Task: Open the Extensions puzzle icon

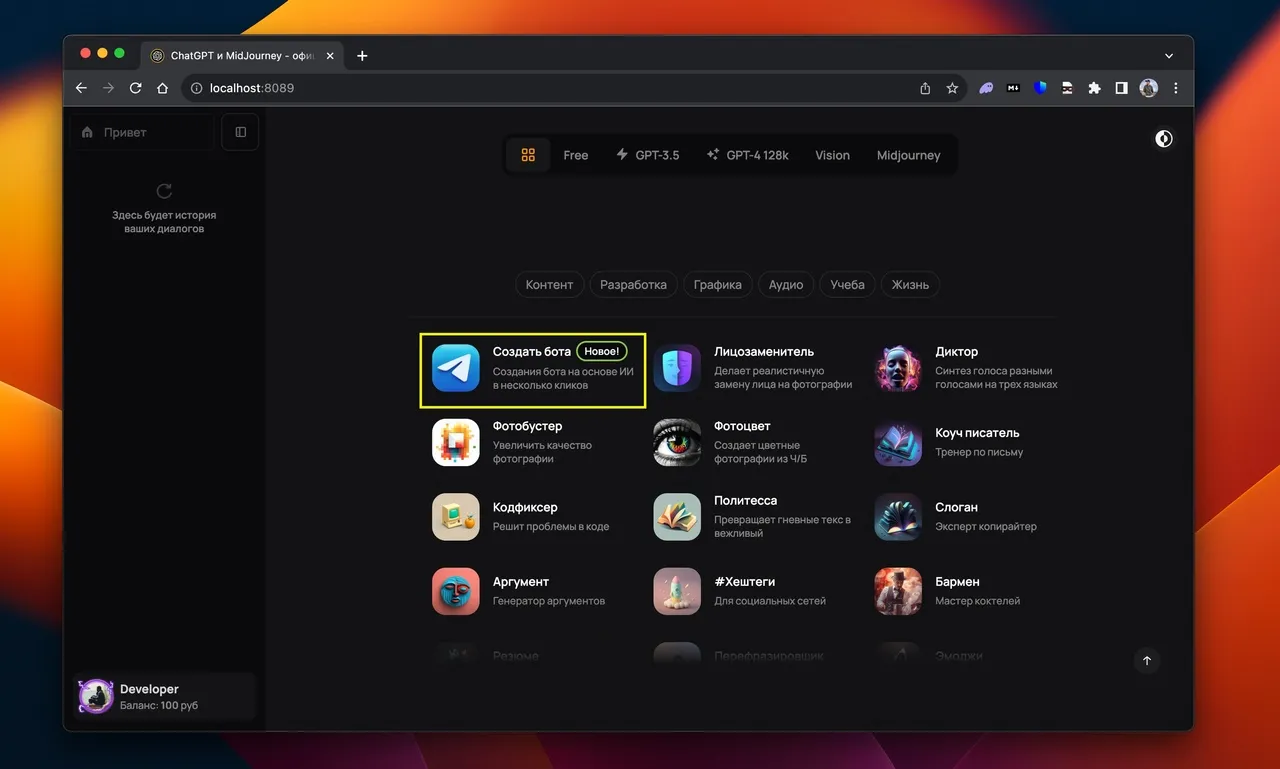Action: point(1094,88)
